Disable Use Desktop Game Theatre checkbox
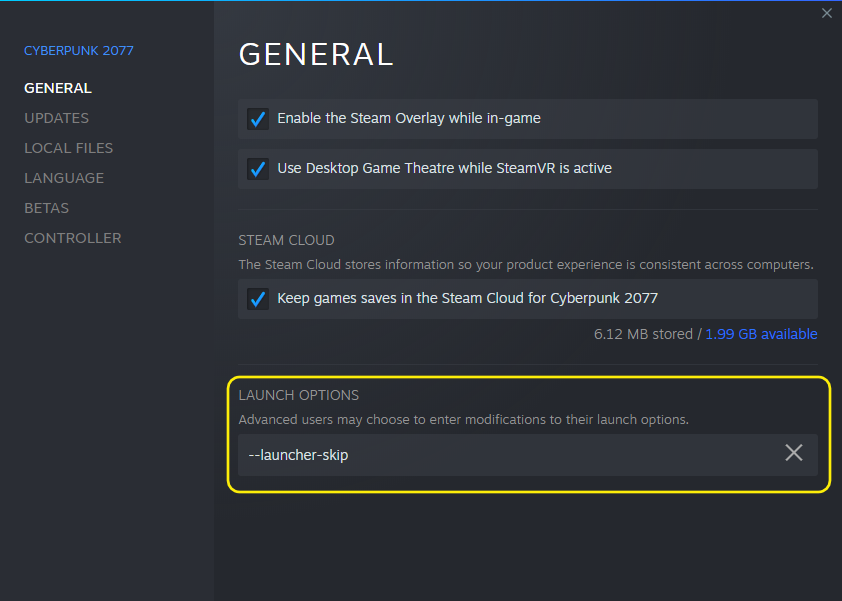The width and height of the screenshot is (842, 601). pyautogui.click(x=258, y=169)
